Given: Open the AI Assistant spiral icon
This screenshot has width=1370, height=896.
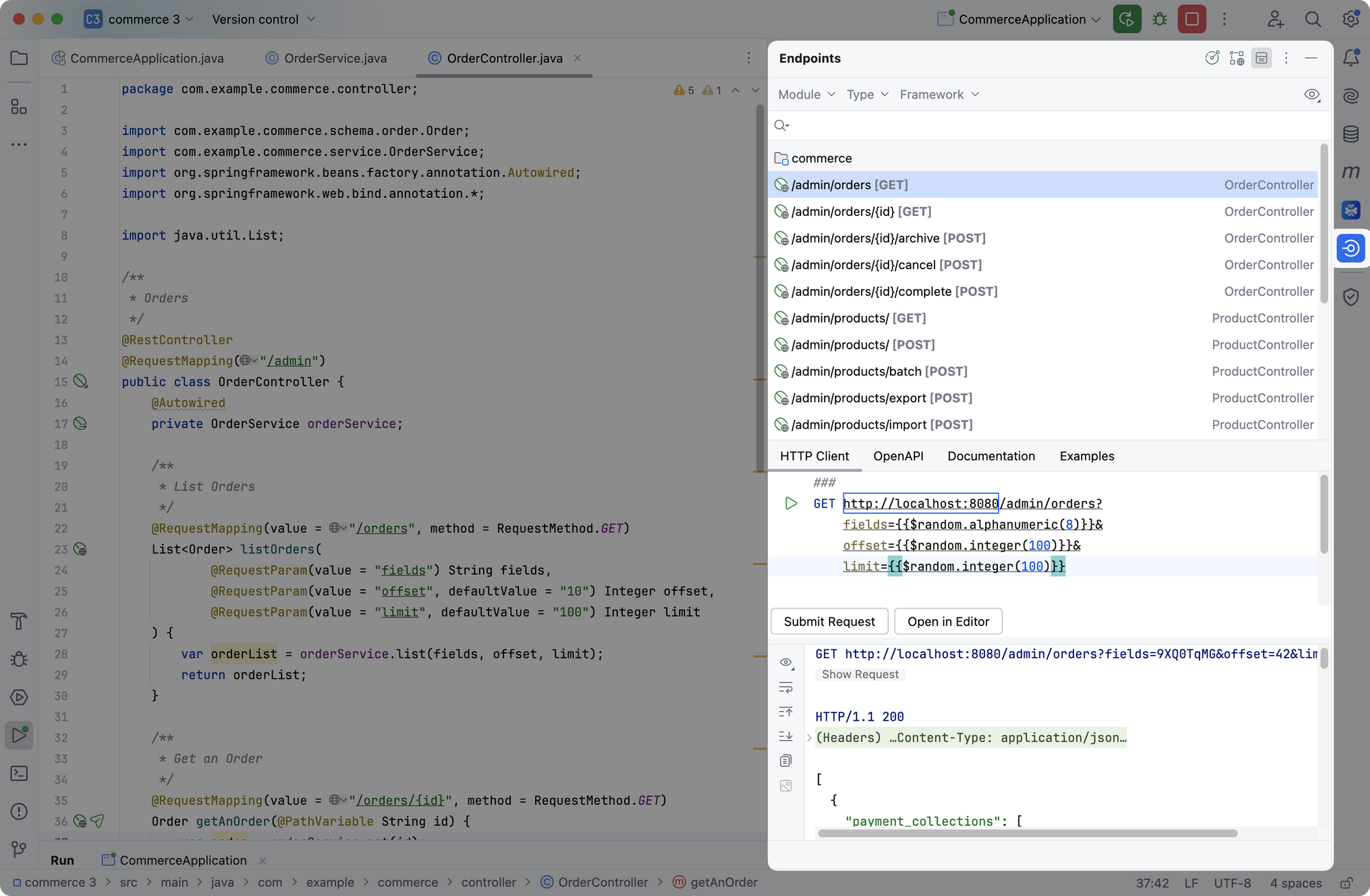Looking at the screenshot, I should (1351, 96).
